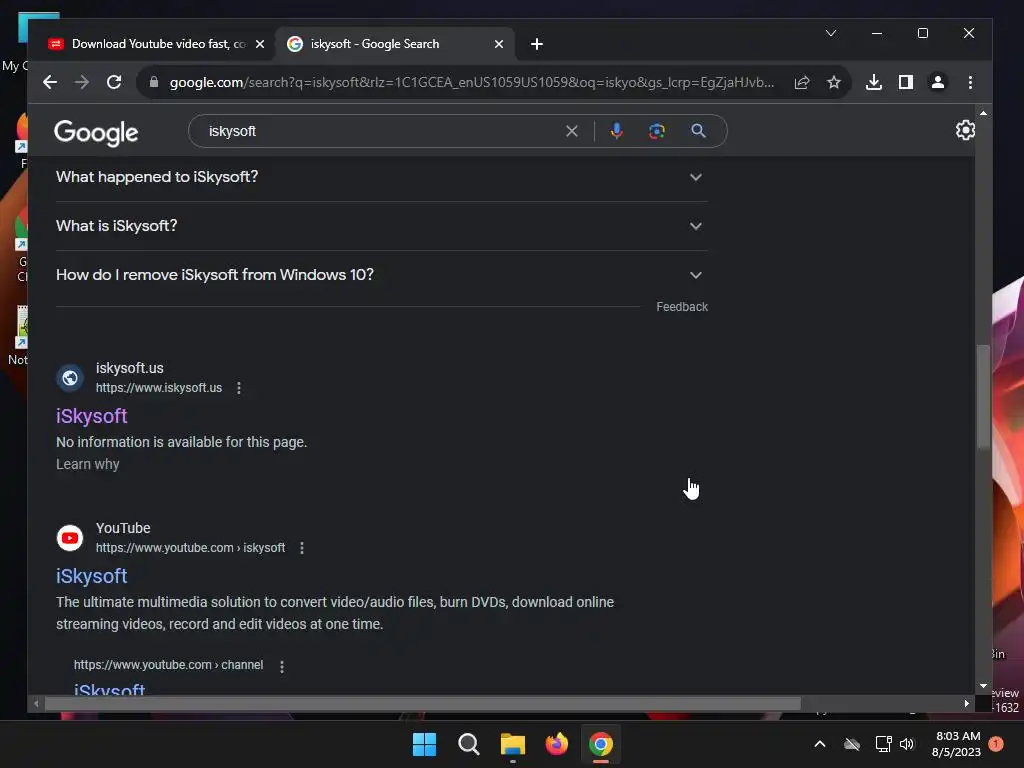The width and height of the screenshot is (1024, 768).
Task: Click the YouTube favicon in search result
Action: [x=70, y=538]
